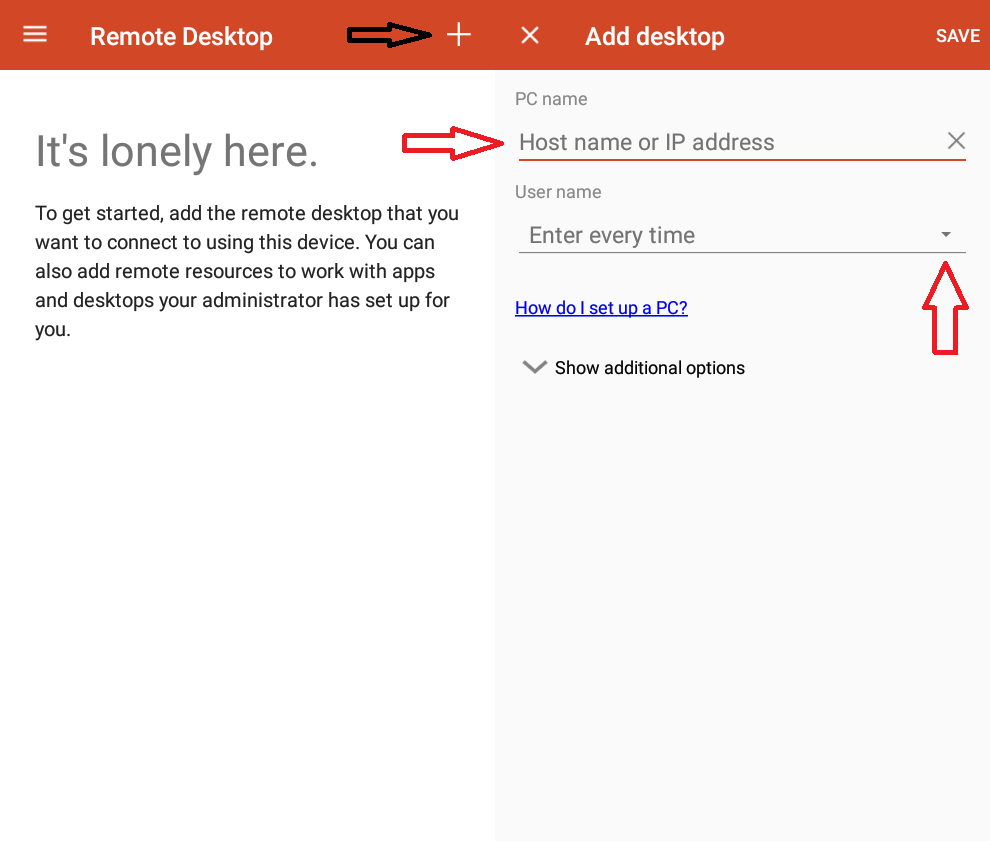Open the User name dropdown arrow
990x841 pixels.
coord(945,234)
